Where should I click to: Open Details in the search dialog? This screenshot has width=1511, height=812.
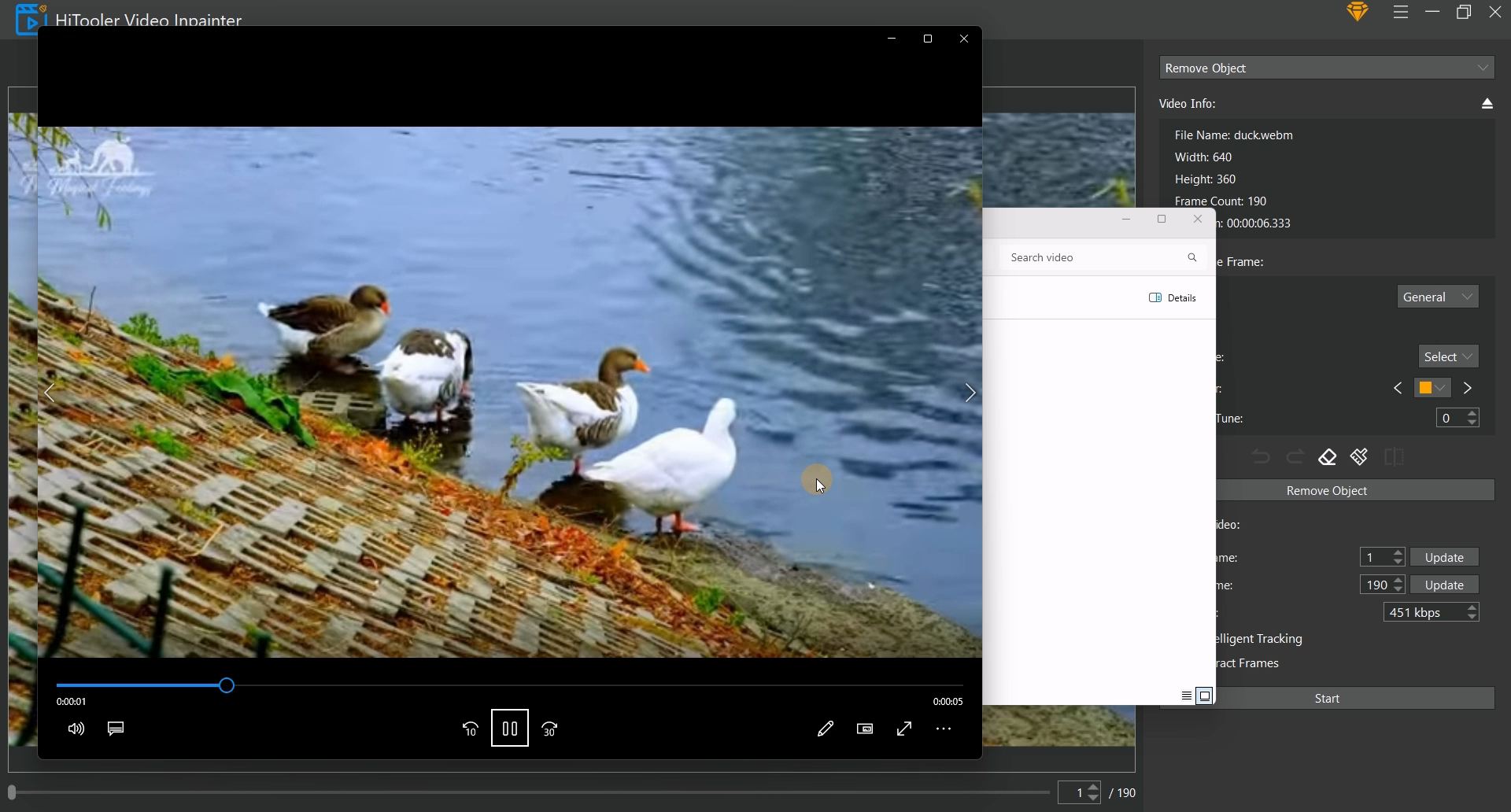[1173, 297]
